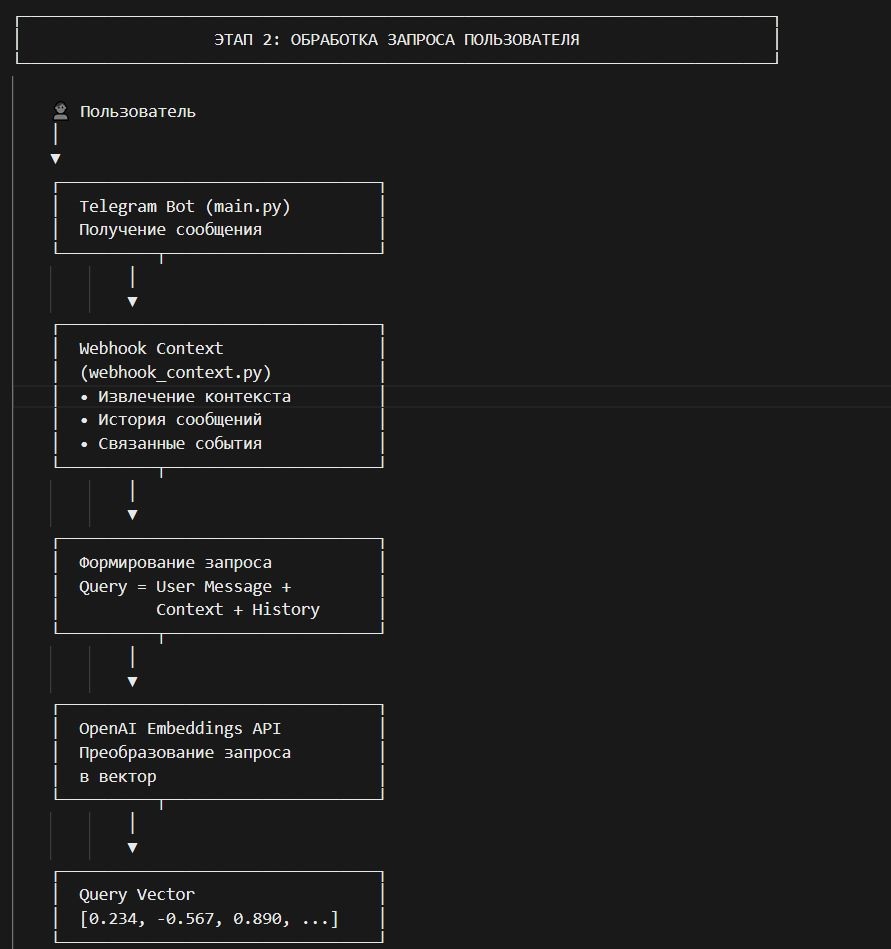
Task: Click the arrow pointing to Query Vector box
Action: (132, 847)
